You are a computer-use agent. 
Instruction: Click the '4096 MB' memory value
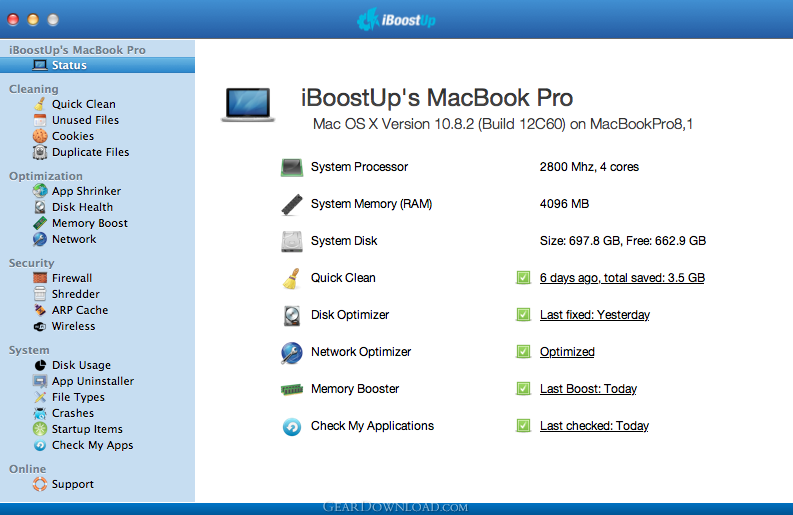point(564,204)
